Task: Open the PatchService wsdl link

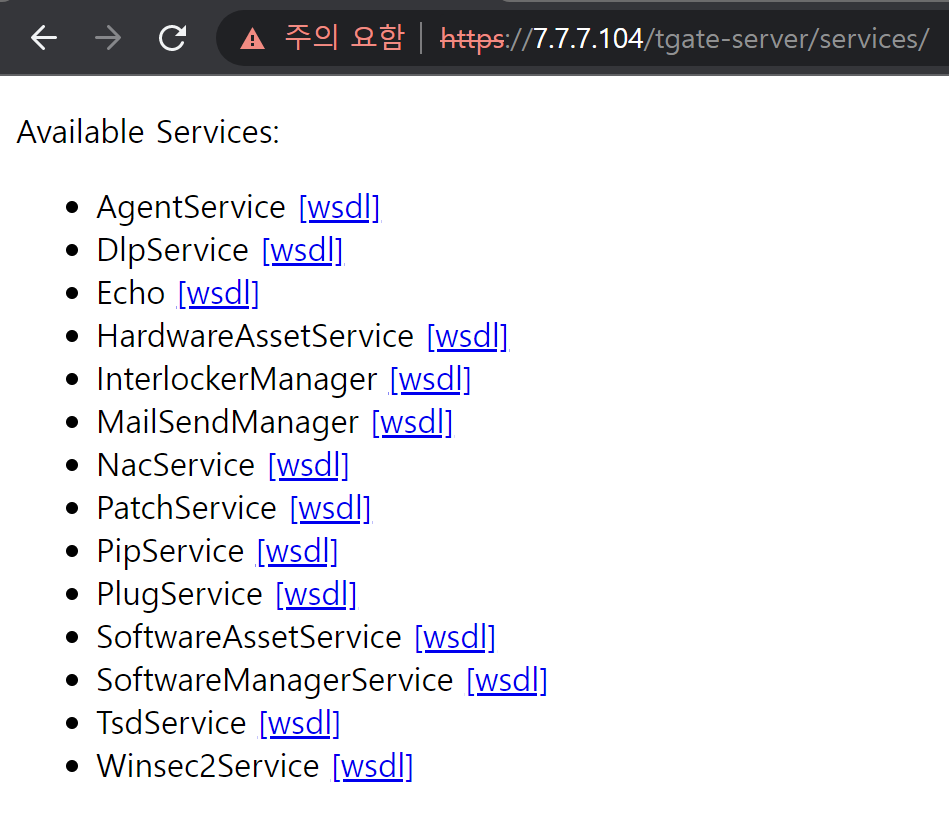Action: coord(330,508)
